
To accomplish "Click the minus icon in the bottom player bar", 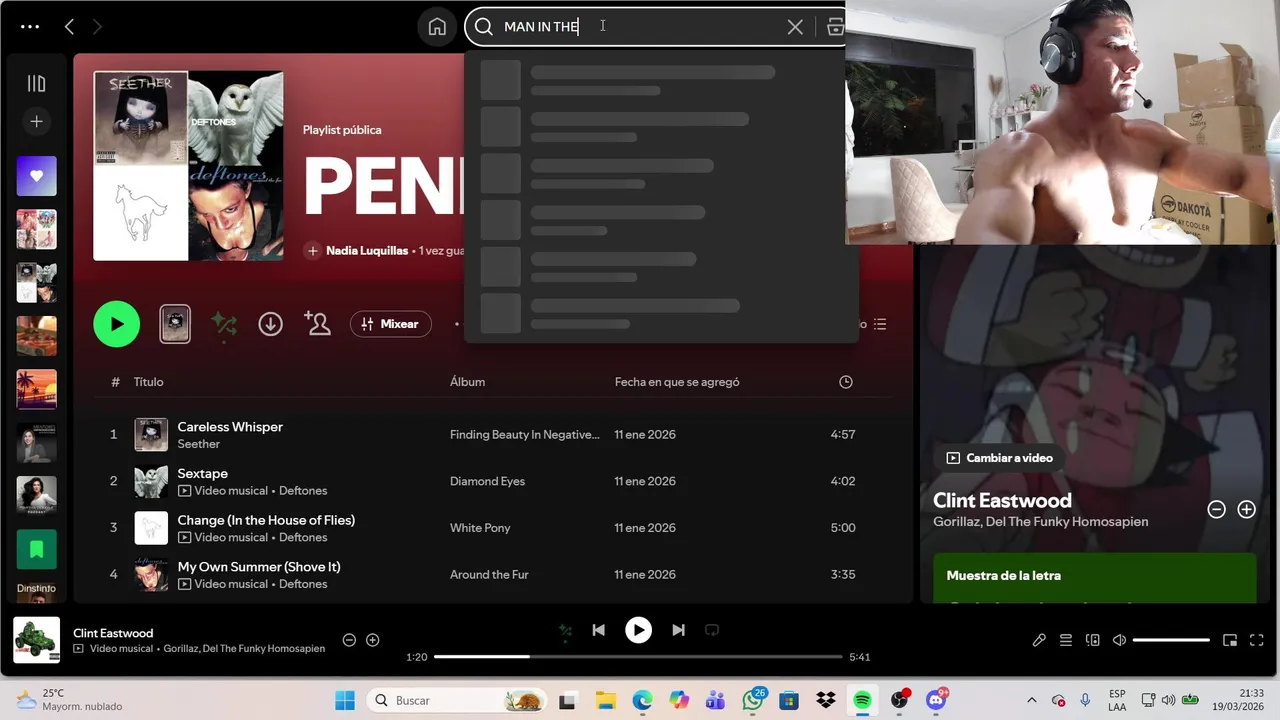I will click(349, 640).
